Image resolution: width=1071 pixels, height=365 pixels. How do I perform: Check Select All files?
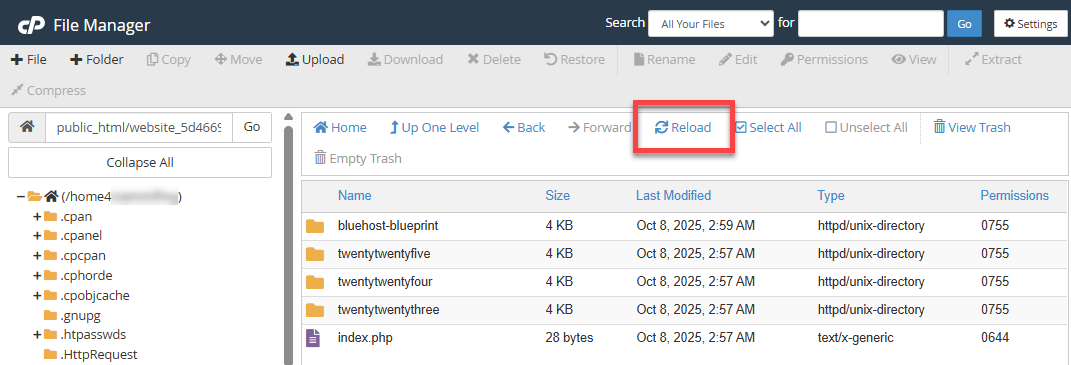coord(768,128)
